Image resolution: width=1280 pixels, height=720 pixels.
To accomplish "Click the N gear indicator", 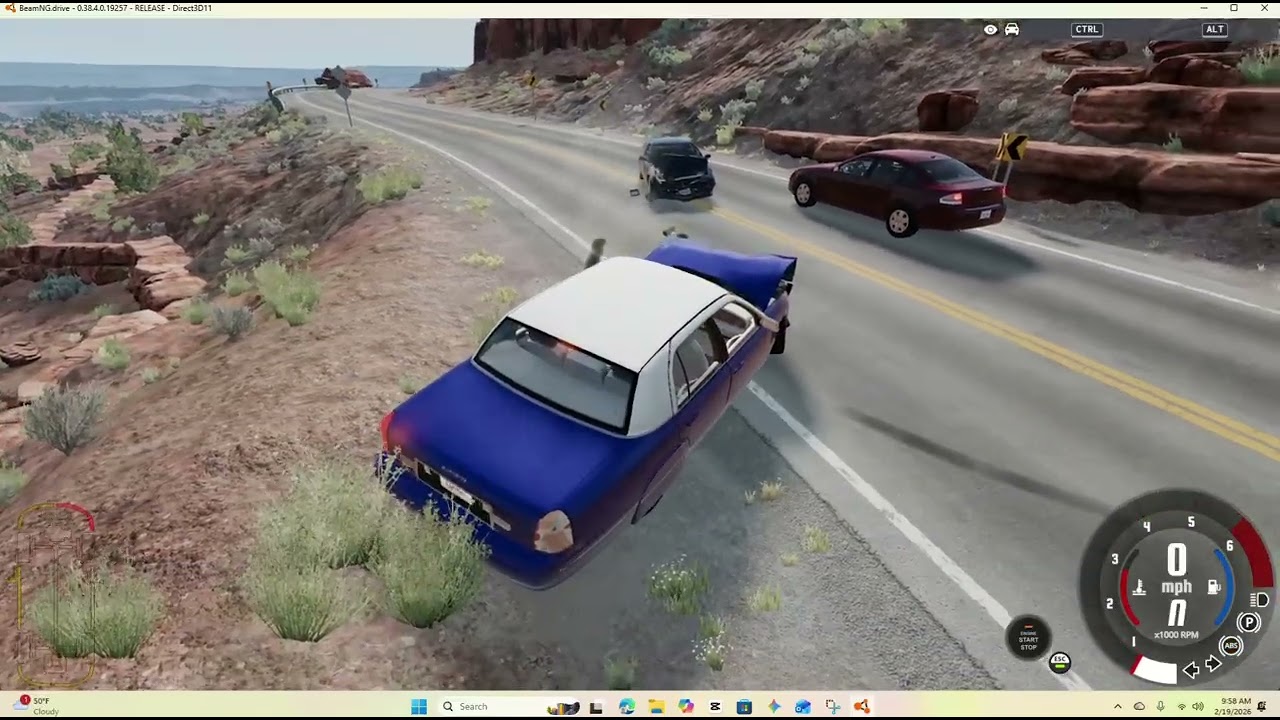I will (x=1177, y=613).
